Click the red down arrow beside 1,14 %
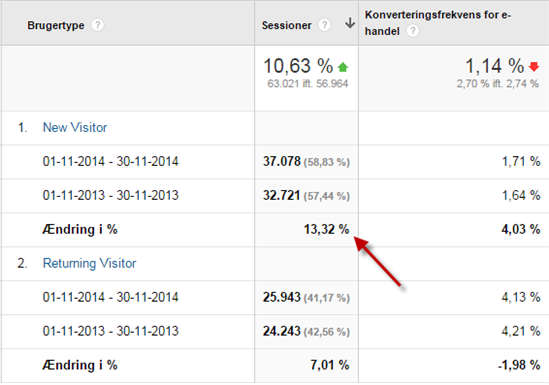 (x=534, y=66)
